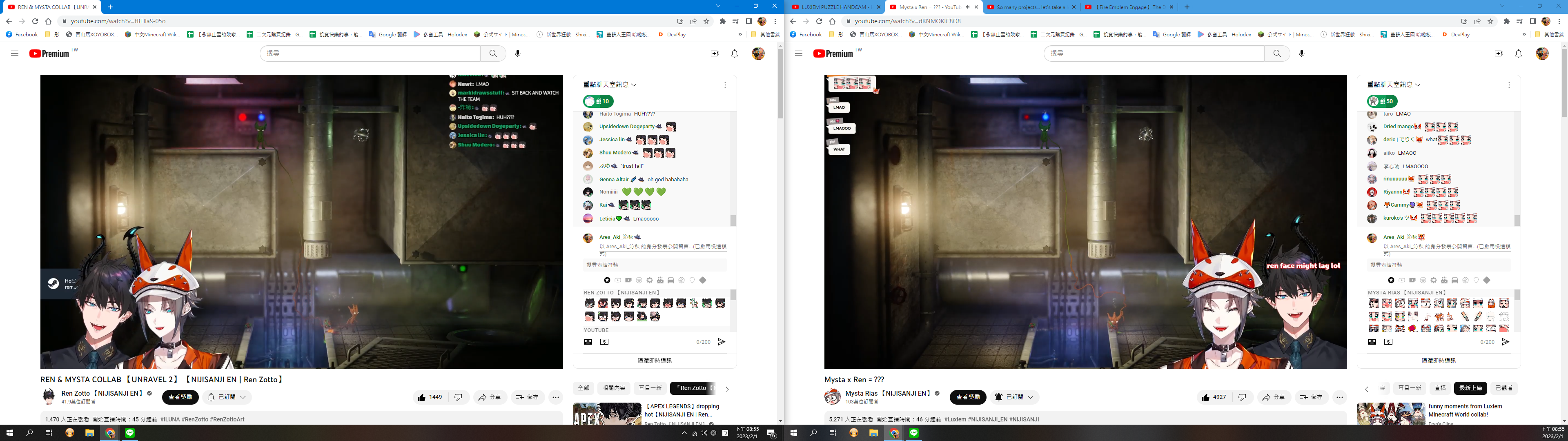Send chat message in Mysta Rias chat
Screen dimensions: 1568x441
[1505, 342]
